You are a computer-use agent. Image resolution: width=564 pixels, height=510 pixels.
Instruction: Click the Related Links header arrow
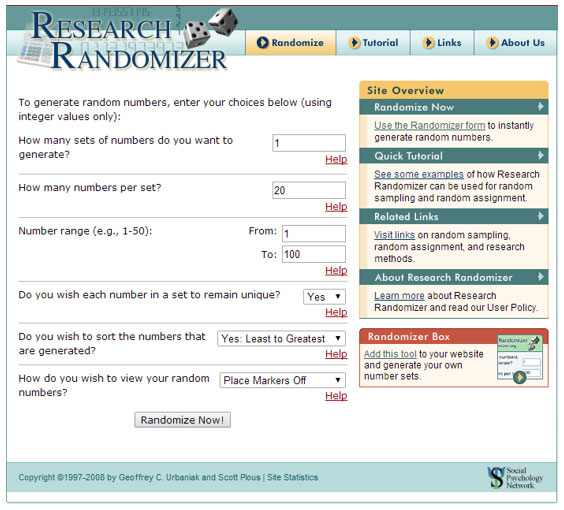pyautogui.click(x=540, y=216)
